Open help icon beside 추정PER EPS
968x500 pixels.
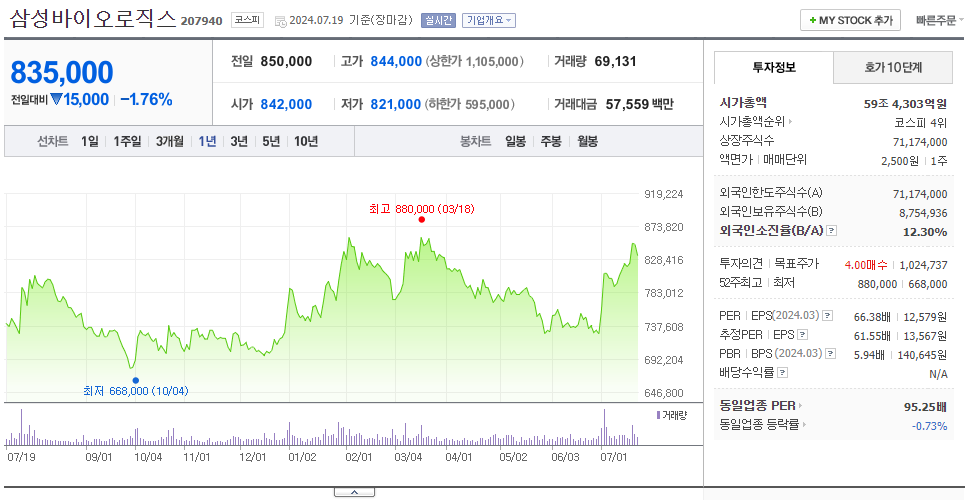(803, 335)
